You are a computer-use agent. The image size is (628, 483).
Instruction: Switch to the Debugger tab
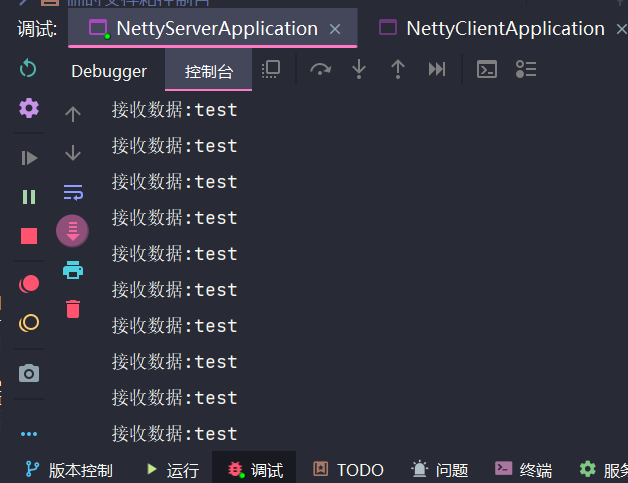tap(109, 71)
